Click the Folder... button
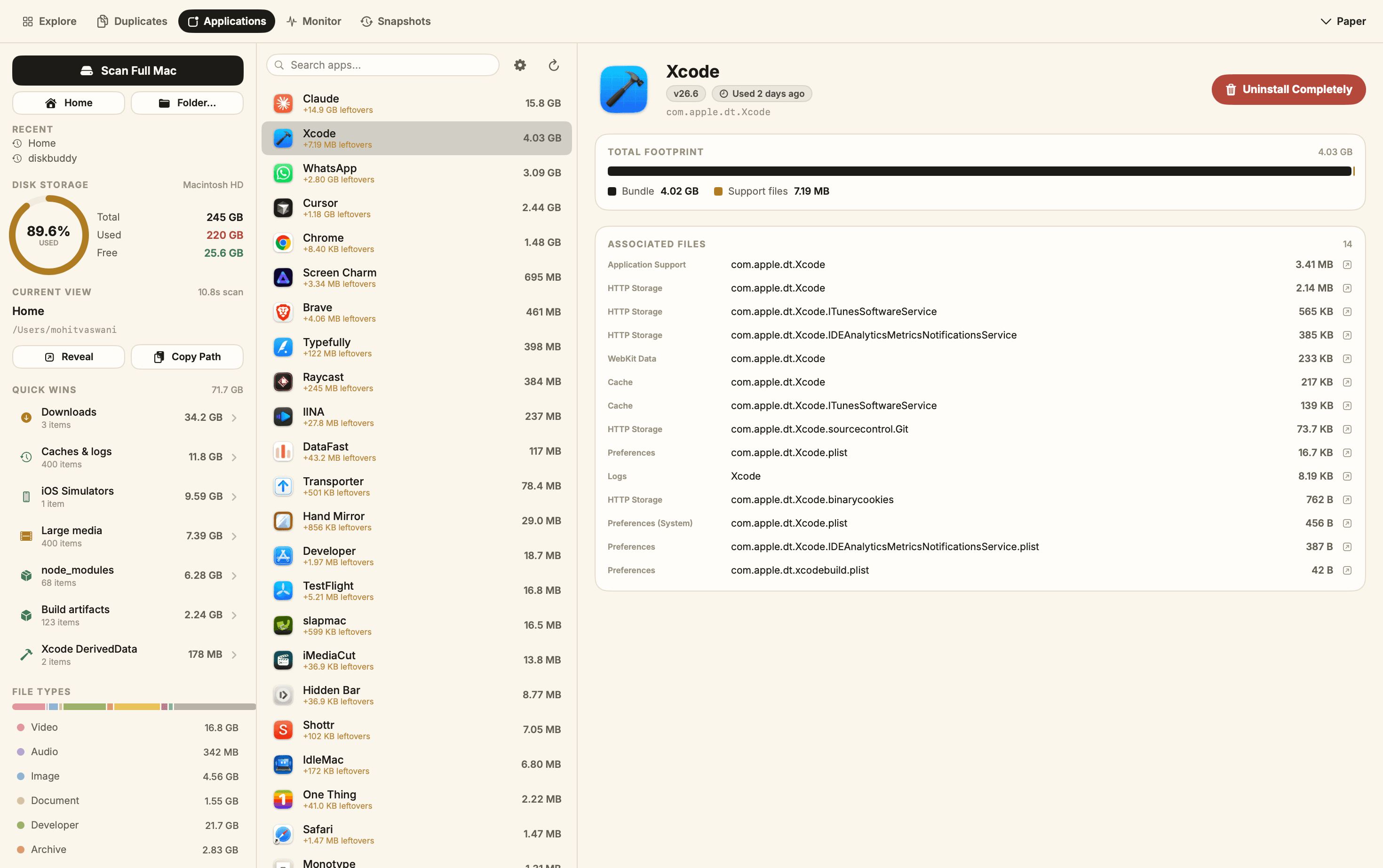1383x868 pixels. coord(187,103)
